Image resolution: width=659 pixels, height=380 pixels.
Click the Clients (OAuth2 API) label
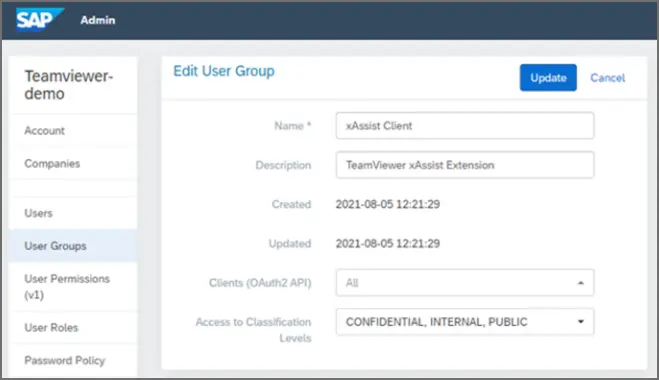260,283
